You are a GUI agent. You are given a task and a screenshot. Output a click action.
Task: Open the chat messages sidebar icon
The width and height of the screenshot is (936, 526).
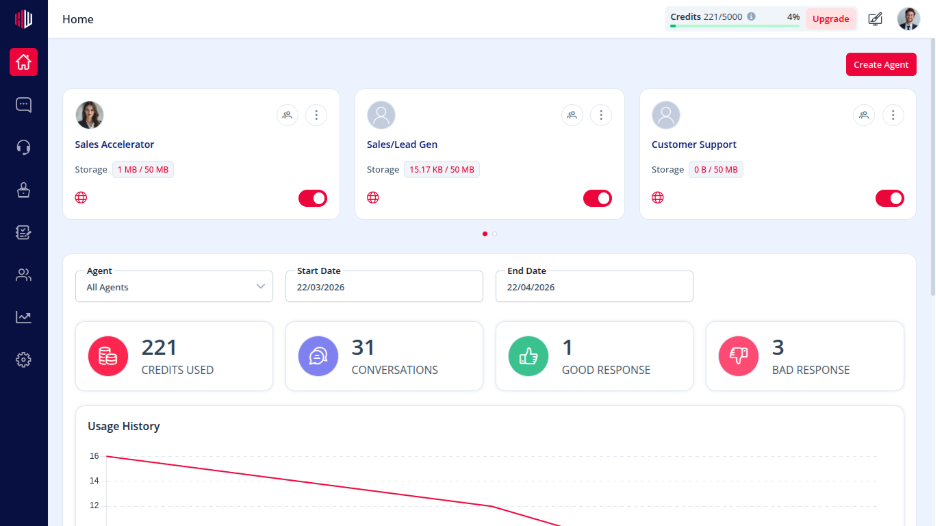[23, 105]
